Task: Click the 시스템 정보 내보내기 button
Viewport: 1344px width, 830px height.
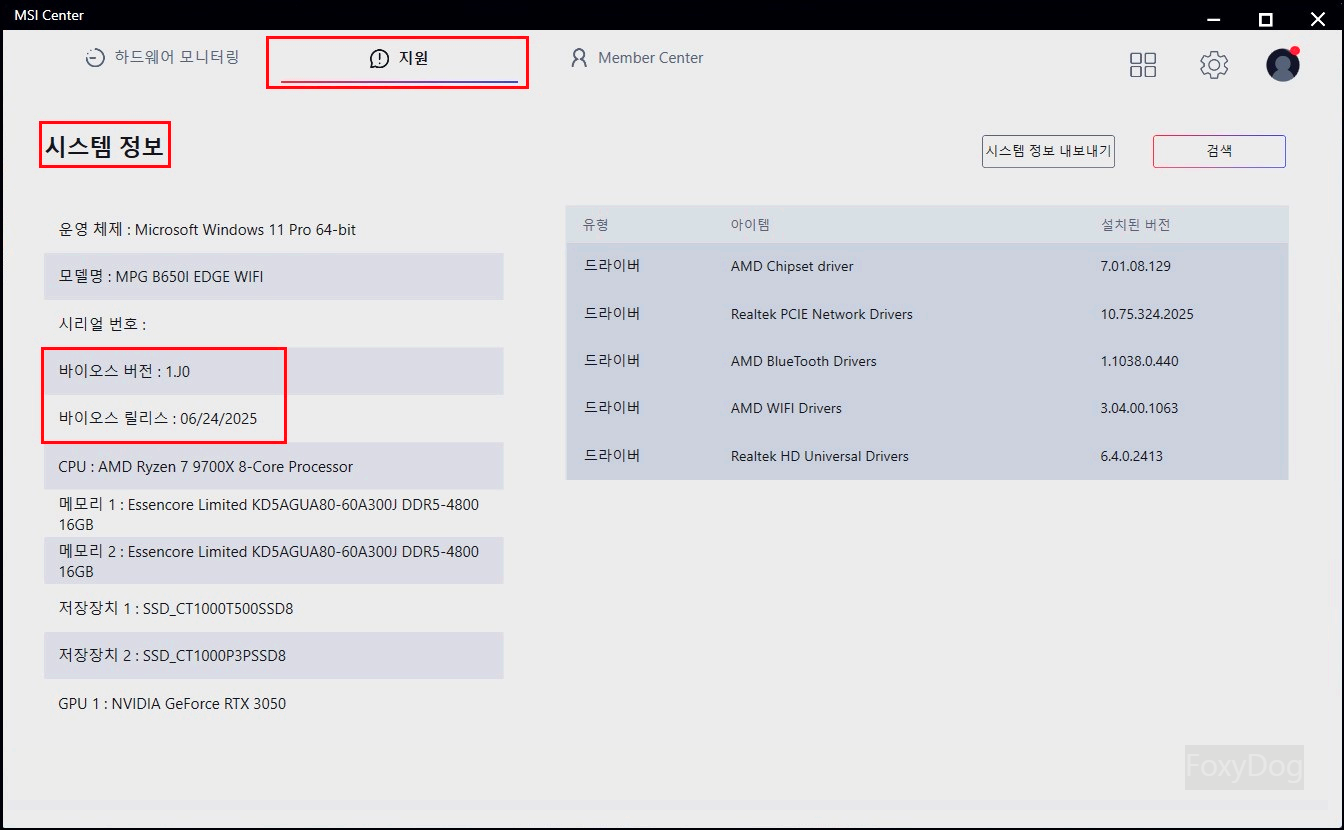Action: click(1048, 151)
